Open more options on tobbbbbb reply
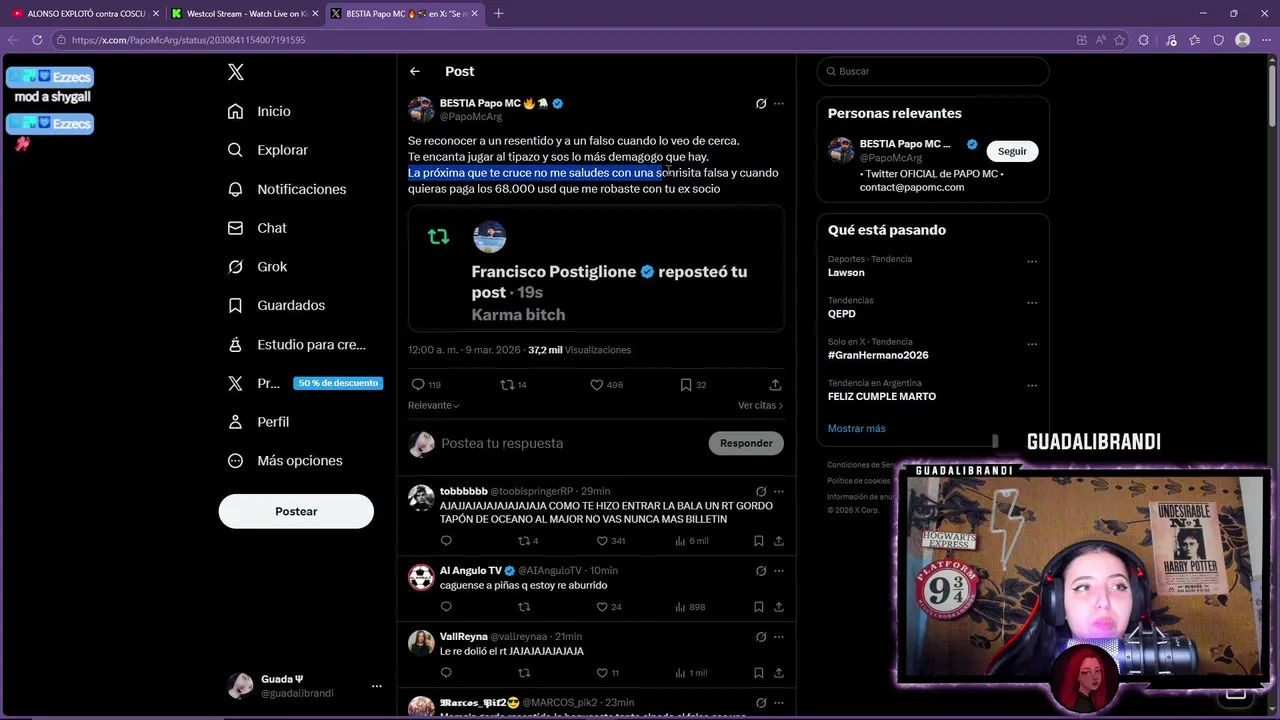 [x=779, y=491]
